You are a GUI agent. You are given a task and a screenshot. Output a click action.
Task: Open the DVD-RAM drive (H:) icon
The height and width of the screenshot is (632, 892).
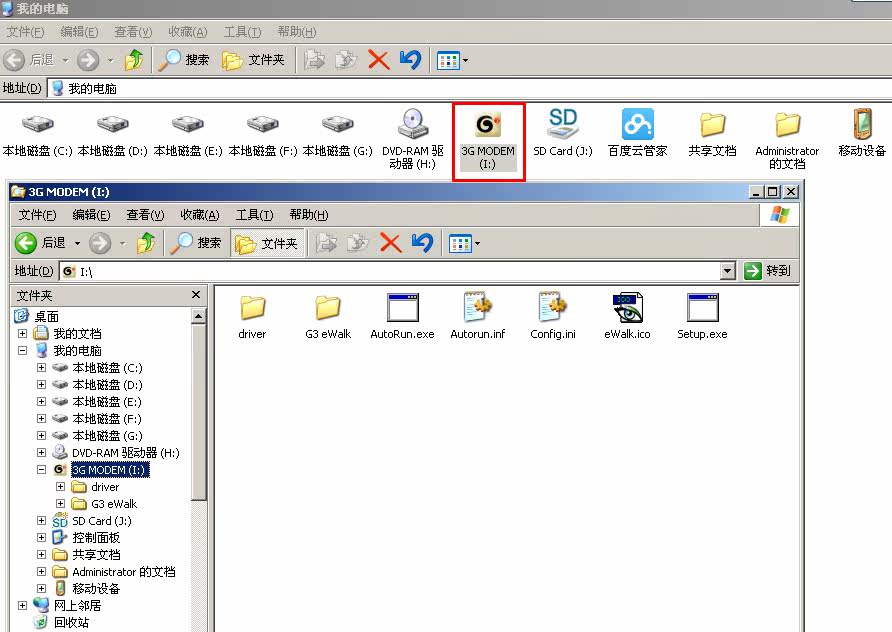(x=413, y=126)
